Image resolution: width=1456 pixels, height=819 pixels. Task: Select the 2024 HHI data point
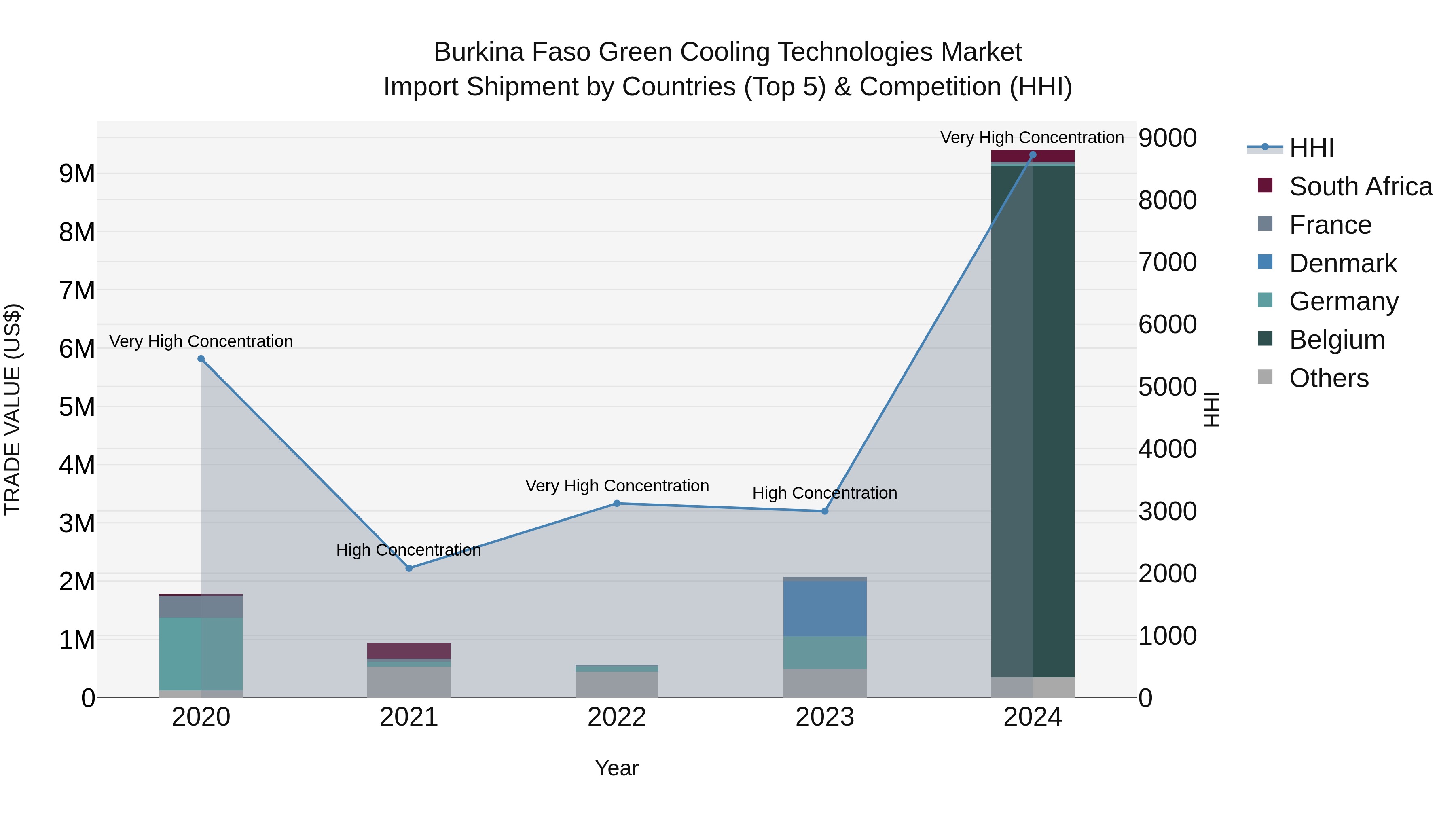pyautogui.click(x=1033, y=155)
